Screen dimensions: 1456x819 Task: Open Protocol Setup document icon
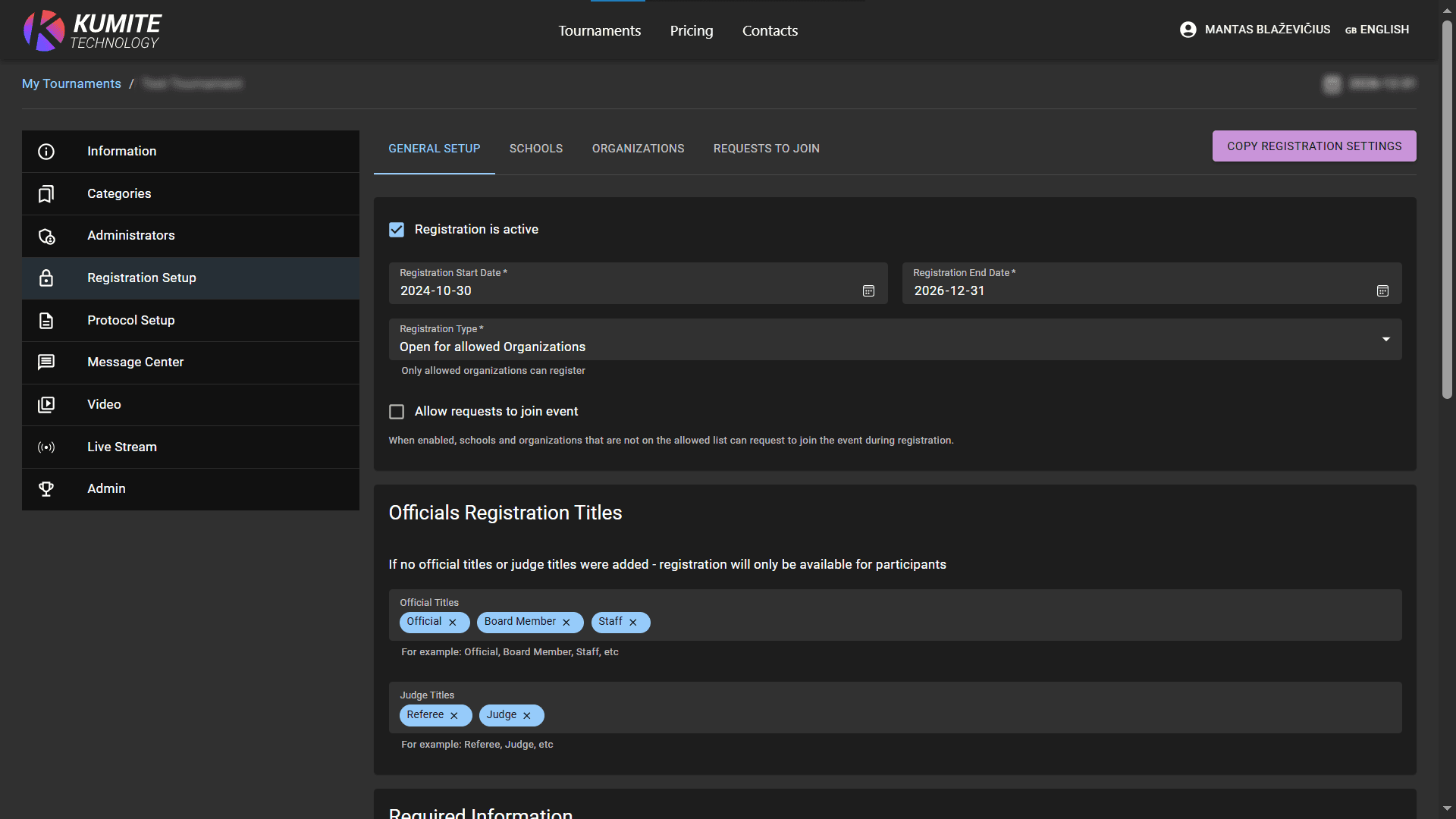(46, 320)
